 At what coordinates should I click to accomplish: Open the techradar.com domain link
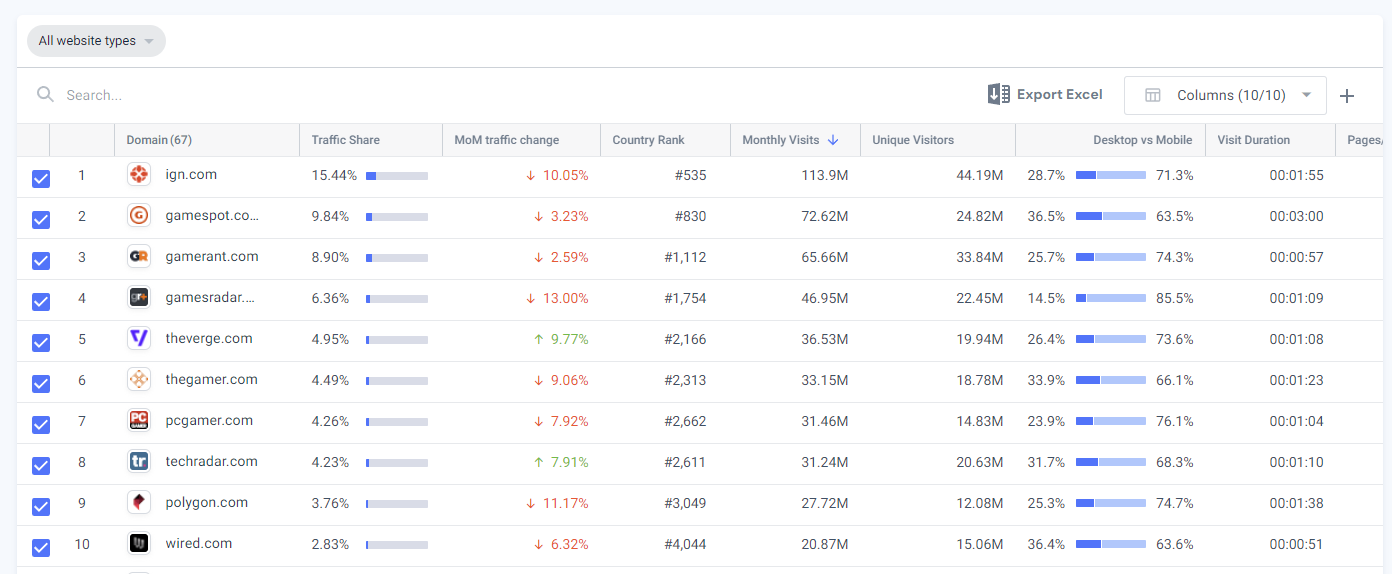click(212, 461)
